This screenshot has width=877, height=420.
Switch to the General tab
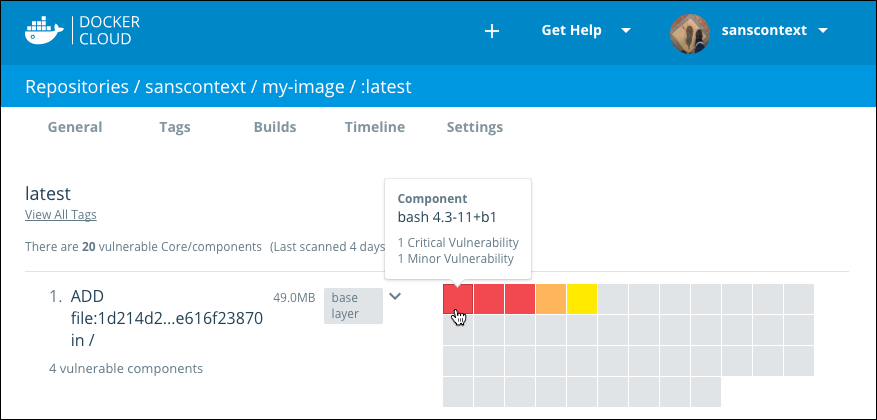tap(75, 127)
